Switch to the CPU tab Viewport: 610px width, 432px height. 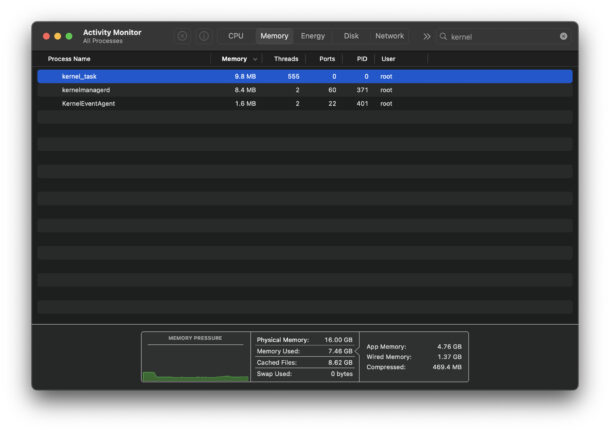236,36
